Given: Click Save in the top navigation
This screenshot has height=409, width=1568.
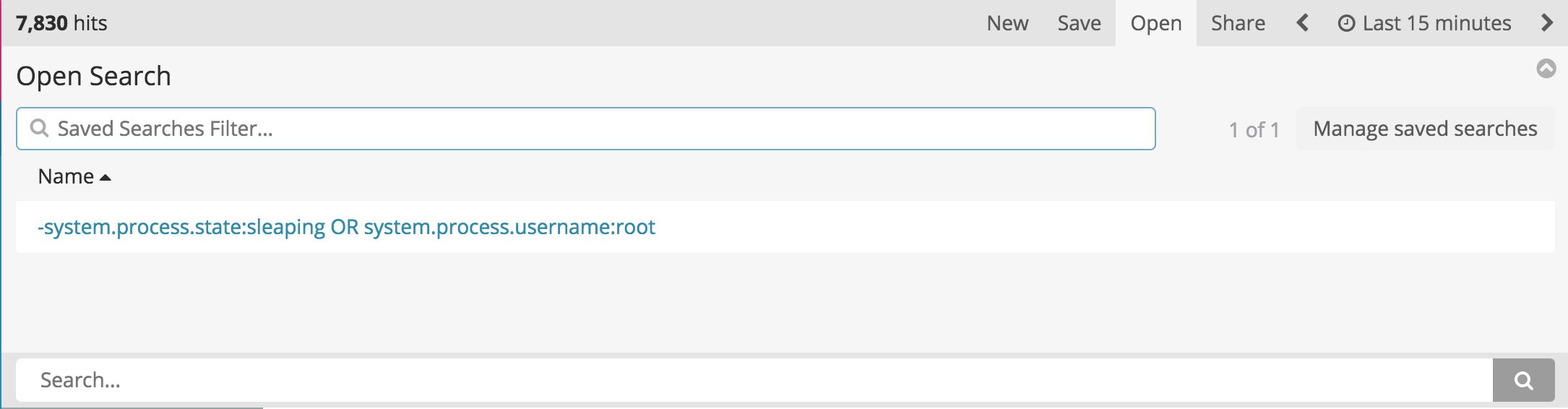Looking at the screenshot, I should coord(1079,23).
